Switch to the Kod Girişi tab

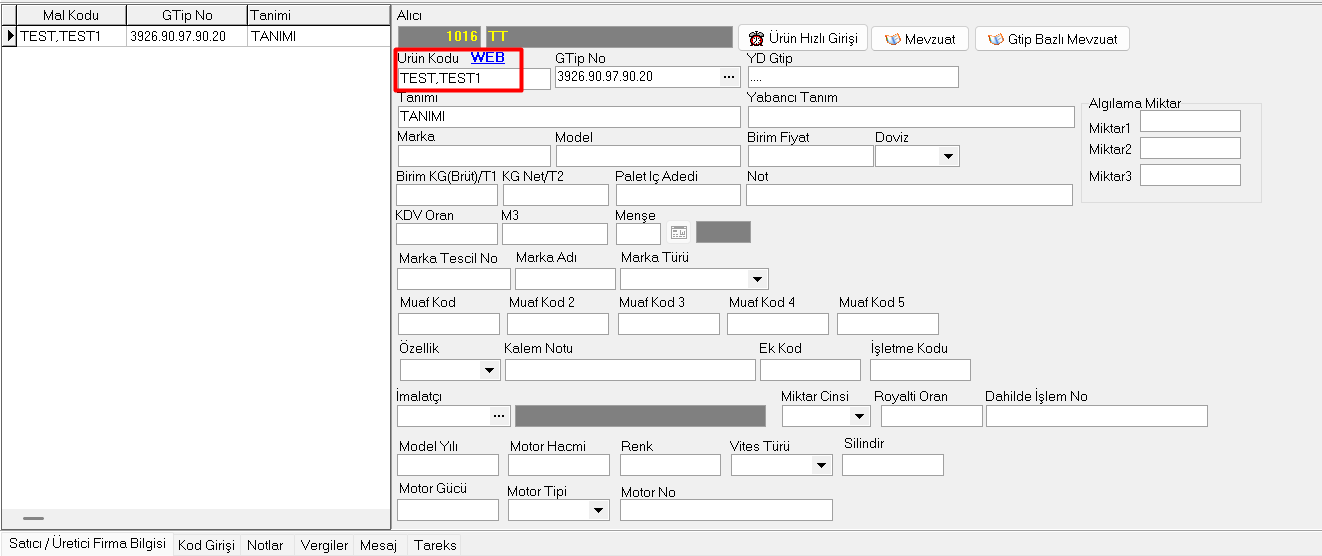(206, 545)
